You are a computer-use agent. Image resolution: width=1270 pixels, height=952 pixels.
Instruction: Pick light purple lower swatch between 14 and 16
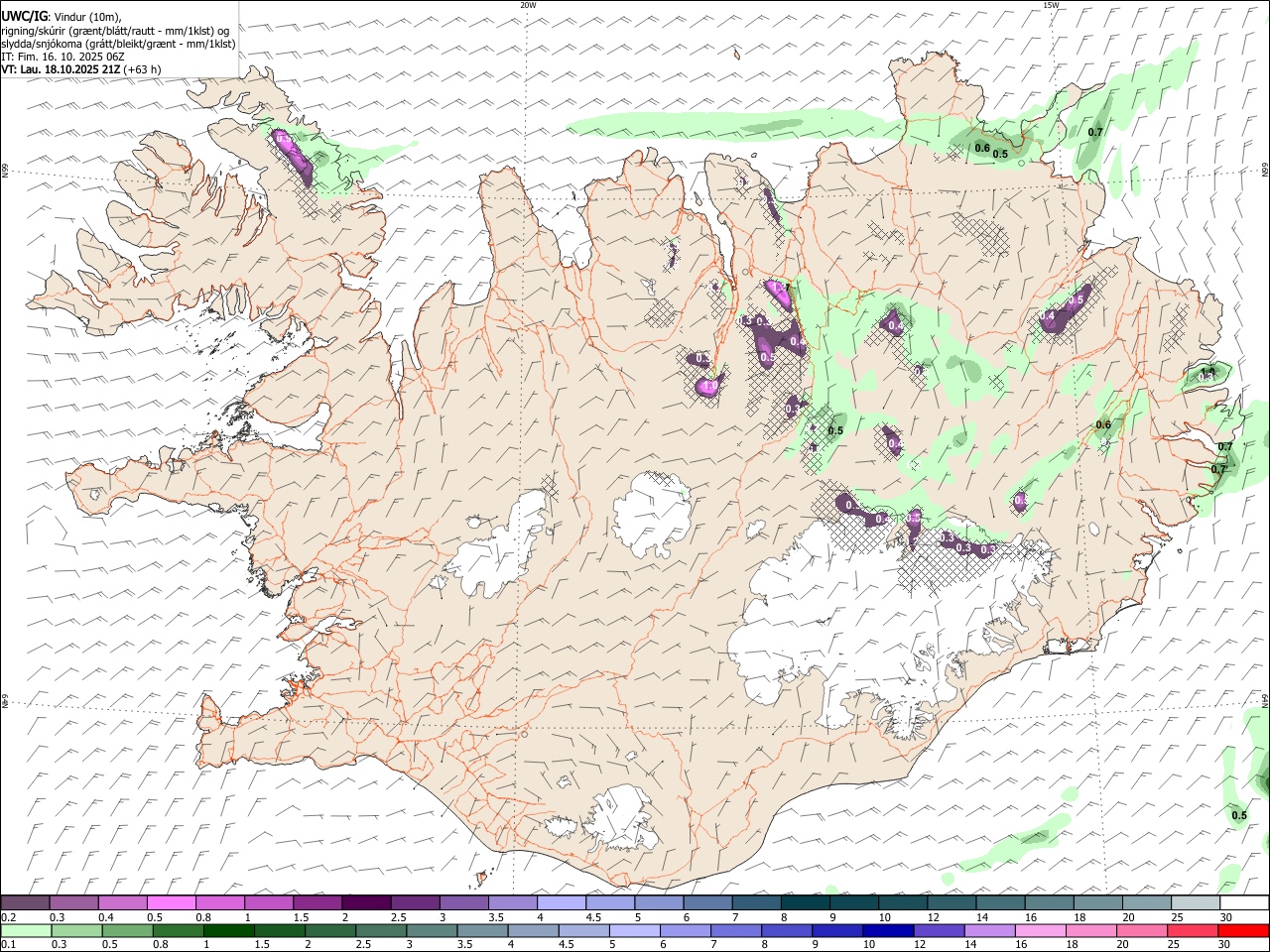pyautogui.click(x=988, y=930)
